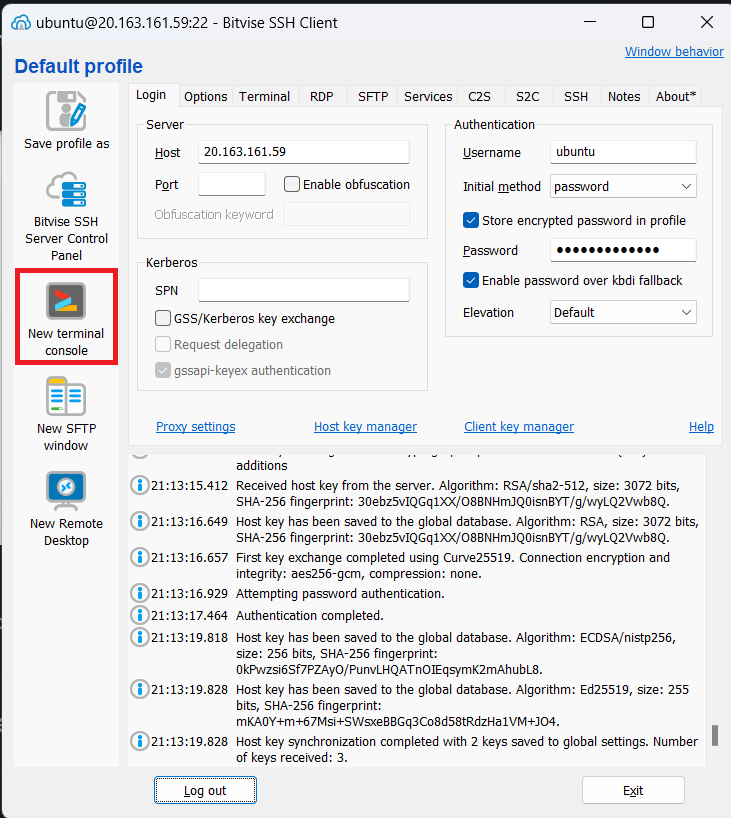Open the Host key manager link
The height and width of the screenshot is (818, 731).
[365, 427]
